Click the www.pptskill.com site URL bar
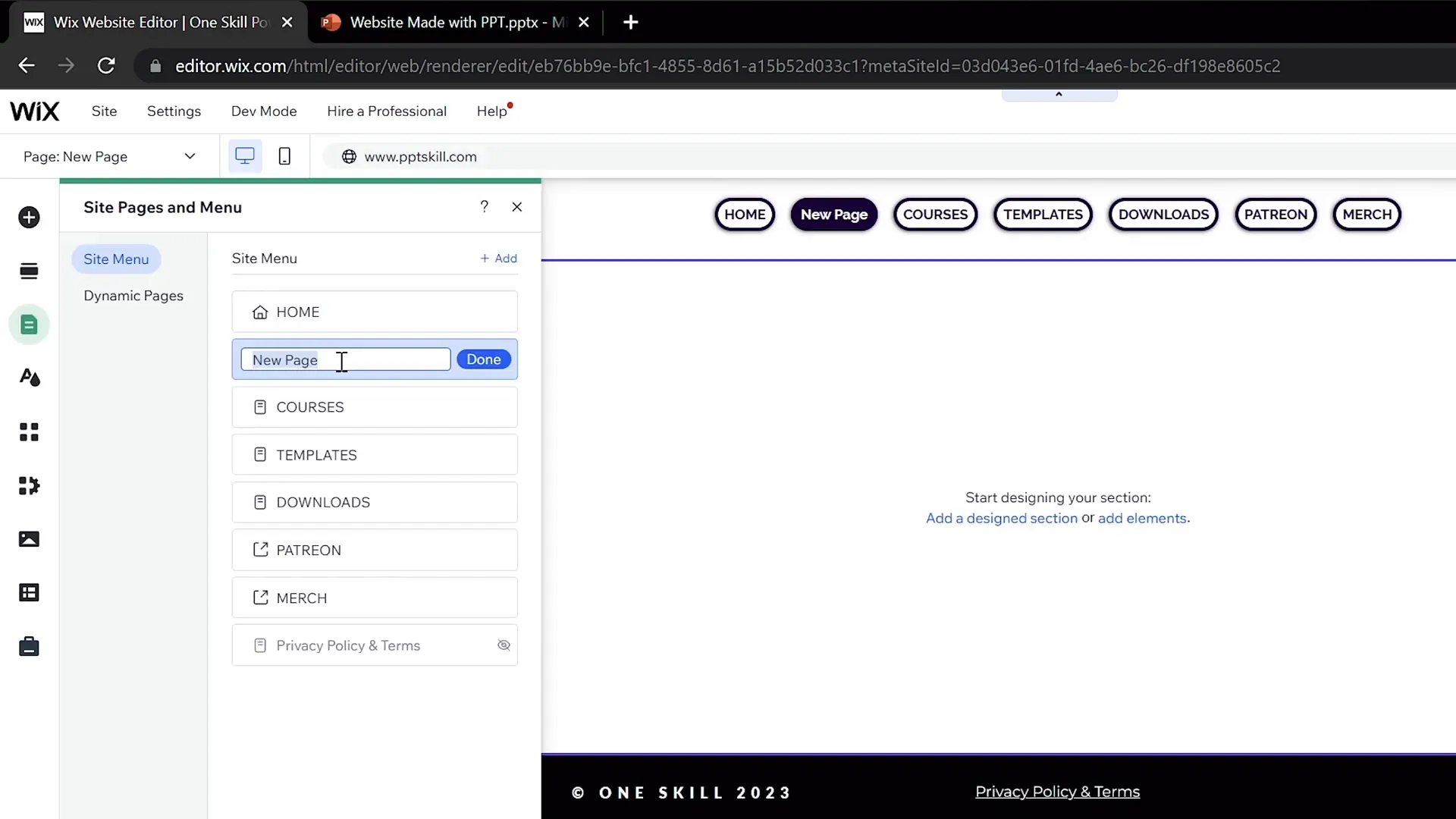This screenshot has width=1456, height=819. click(x=889, y=156)
